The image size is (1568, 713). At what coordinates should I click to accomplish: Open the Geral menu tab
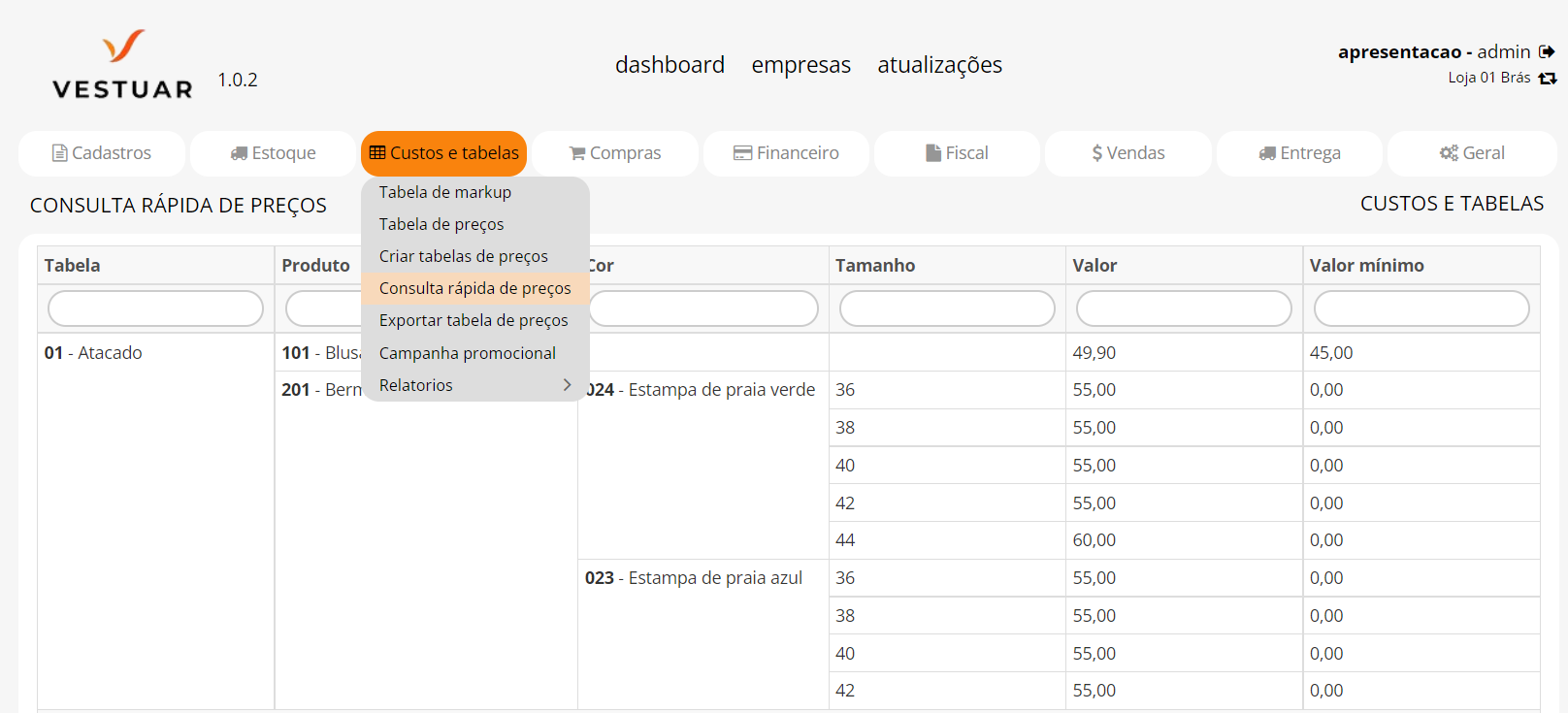coord(1472,153)
